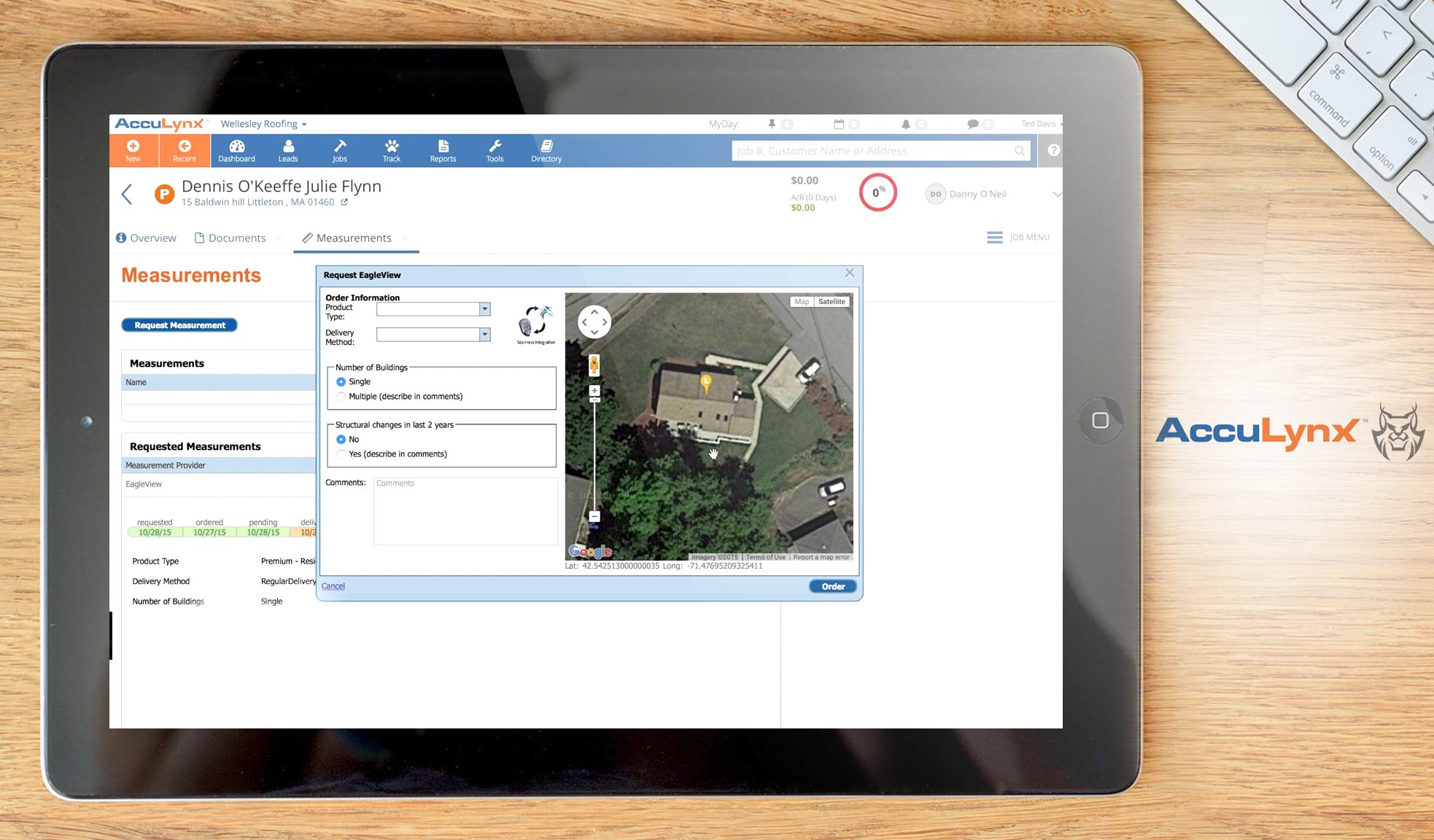Viewport: 1434px width, 840px height.
Task: Click the notifications bell in MyDay bar
Action: [x=907, y=123]
